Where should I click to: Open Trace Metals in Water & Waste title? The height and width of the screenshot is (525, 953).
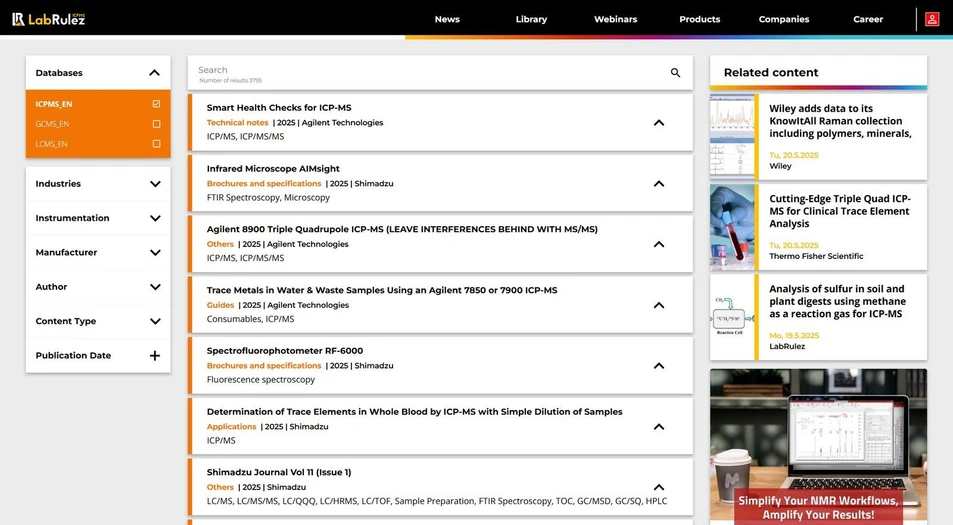382,290
